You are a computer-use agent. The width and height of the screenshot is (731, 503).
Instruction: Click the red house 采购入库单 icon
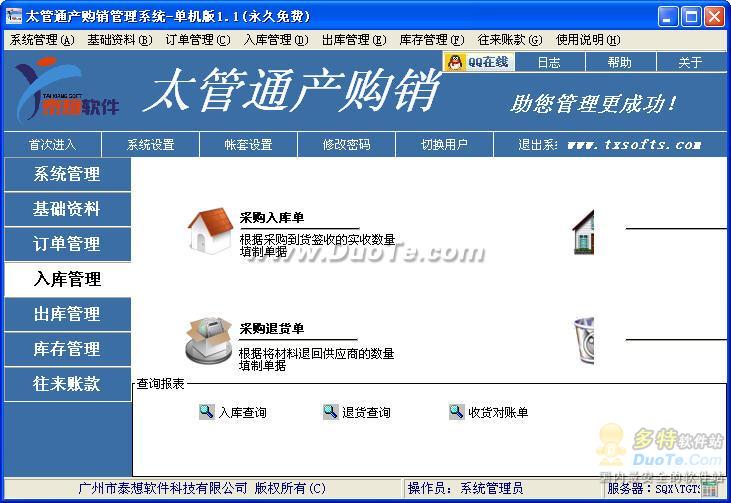[210, 231]
